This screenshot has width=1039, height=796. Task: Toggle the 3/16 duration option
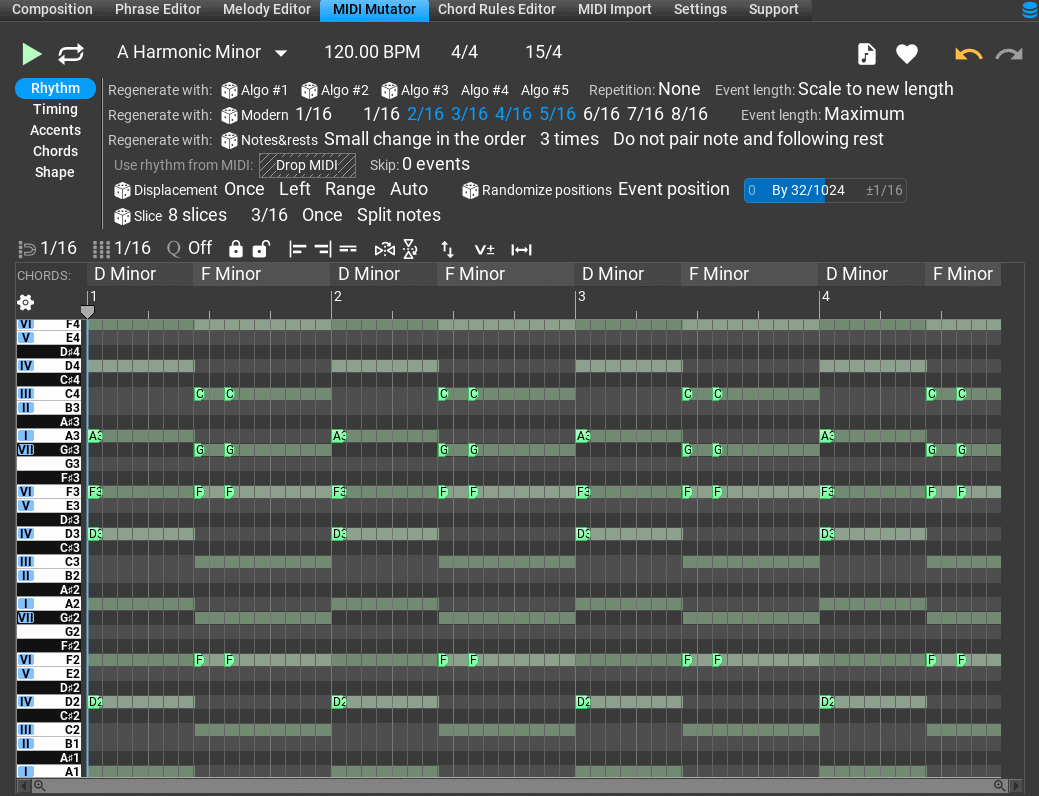tap(469, 115)
